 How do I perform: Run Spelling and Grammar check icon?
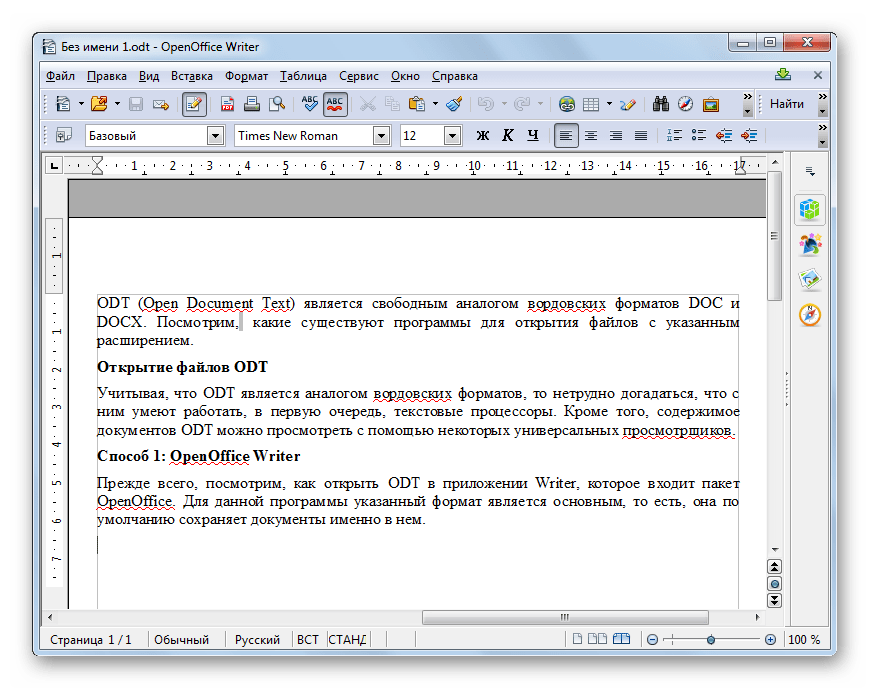[310, 104]
